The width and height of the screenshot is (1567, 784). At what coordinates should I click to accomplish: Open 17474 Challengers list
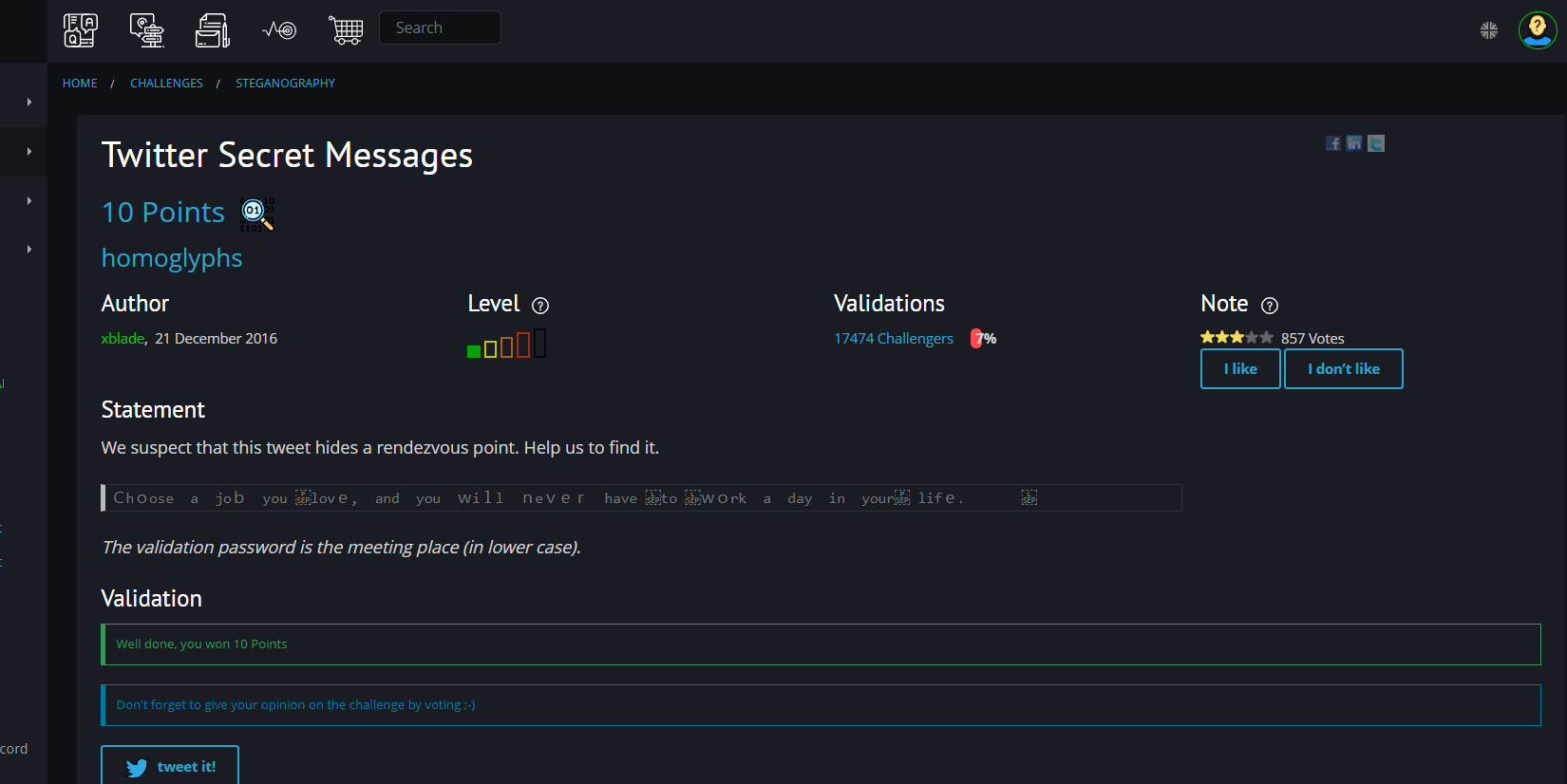click(x=894, y=339)
